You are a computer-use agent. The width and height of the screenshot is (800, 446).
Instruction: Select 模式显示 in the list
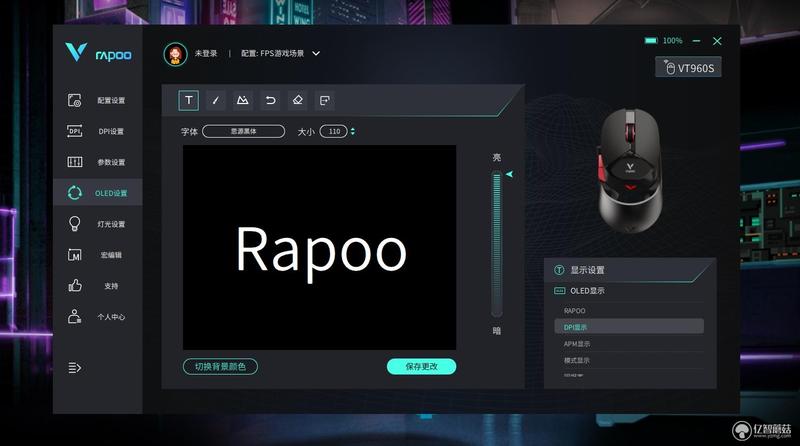629,360
